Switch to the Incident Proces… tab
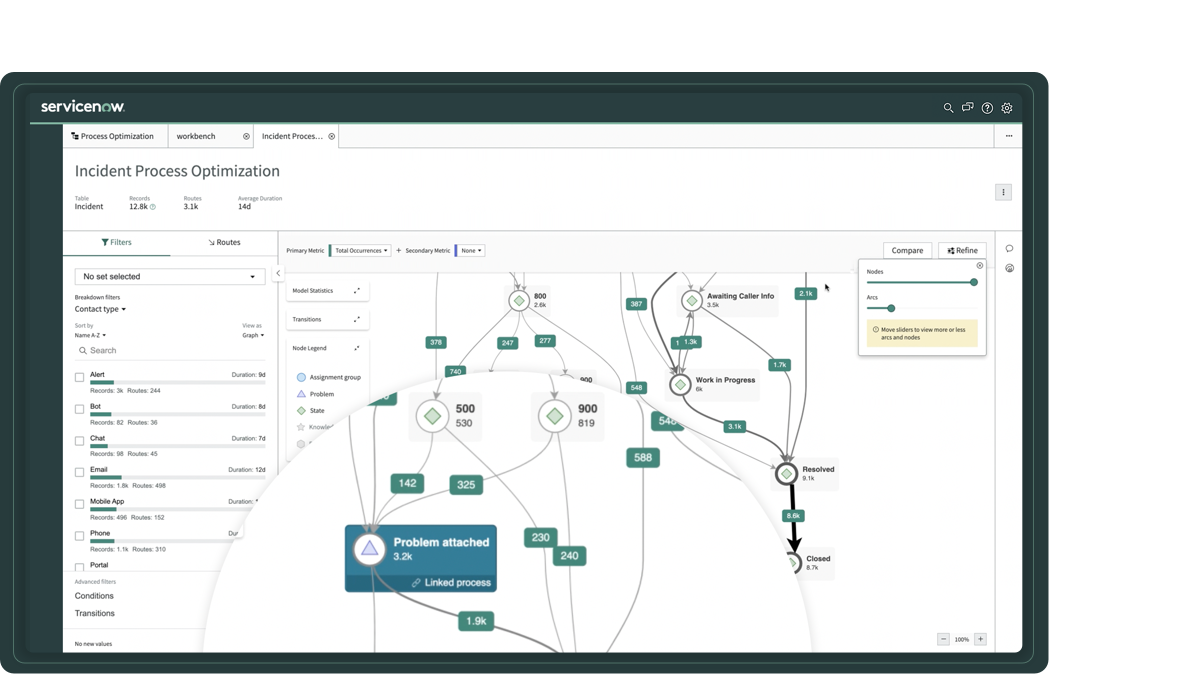 292,136
